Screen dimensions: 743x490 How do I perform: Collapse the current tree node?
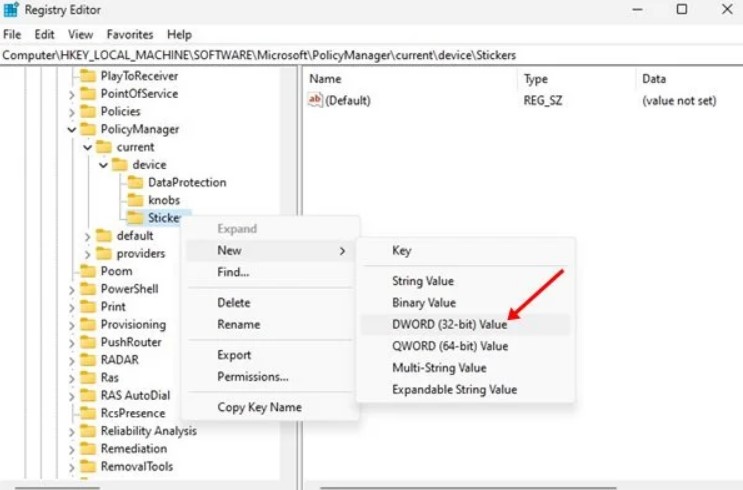pyautogui.click(x=87, y=147)
